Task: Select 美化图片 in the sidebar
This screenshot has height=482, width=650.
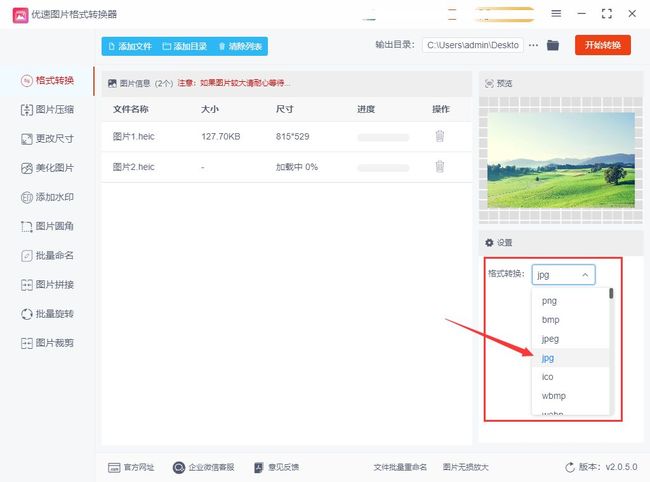Action: point(47,168)
